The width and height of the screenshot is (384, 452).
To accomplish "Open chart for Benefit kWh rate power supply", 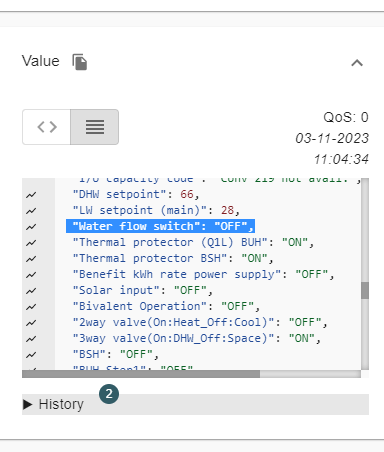I will [x=31, y=275].
